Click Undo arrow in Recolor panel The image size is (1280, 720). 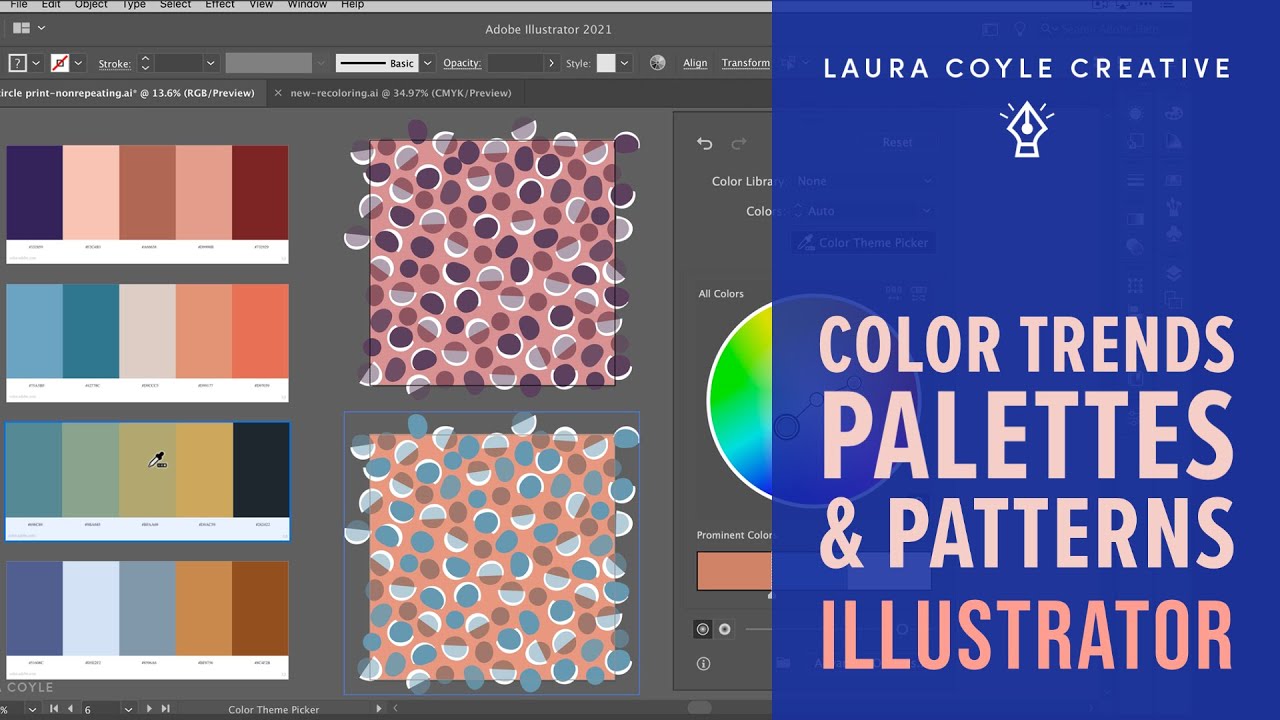point(704,144)
